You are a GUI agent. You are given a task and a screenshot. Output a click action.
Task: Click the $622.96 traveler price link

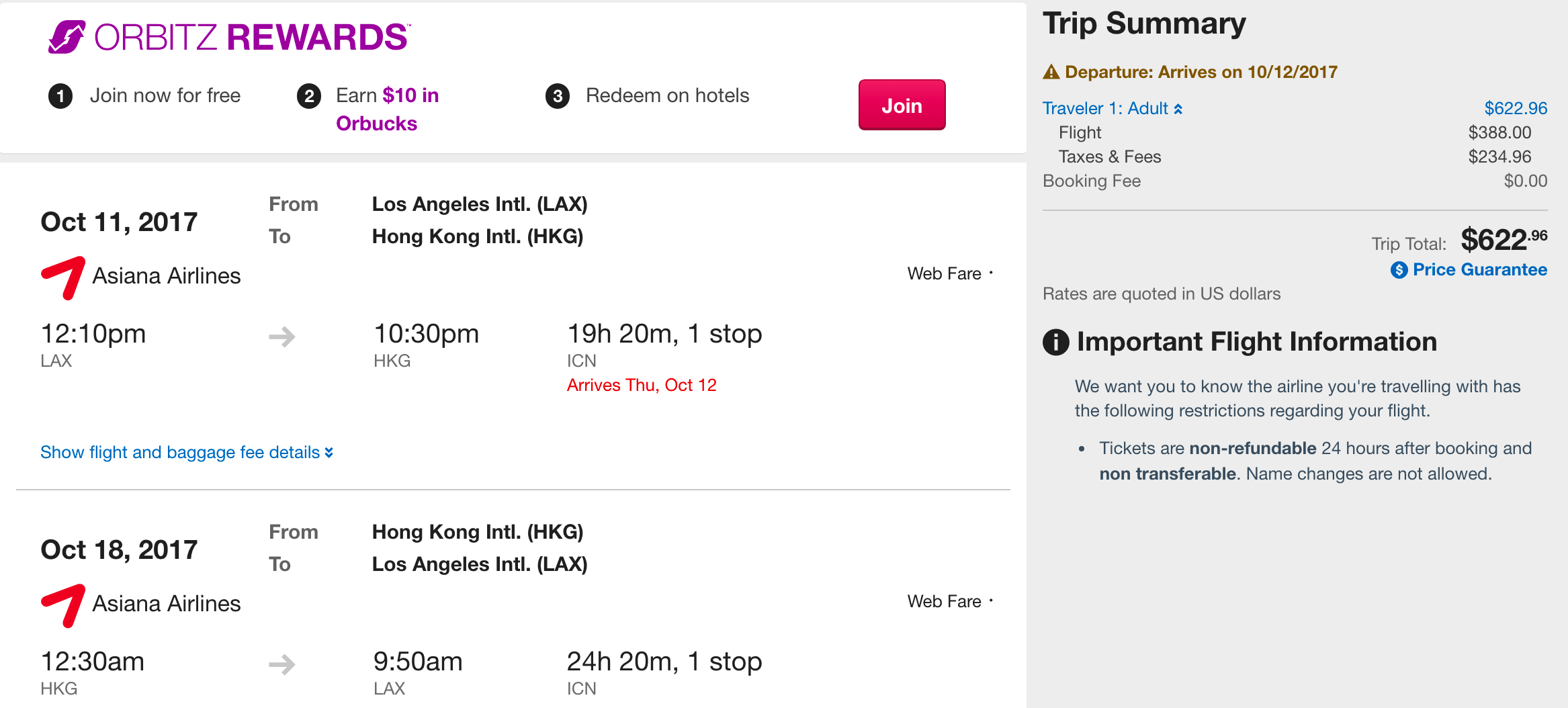pos(1516,108)
